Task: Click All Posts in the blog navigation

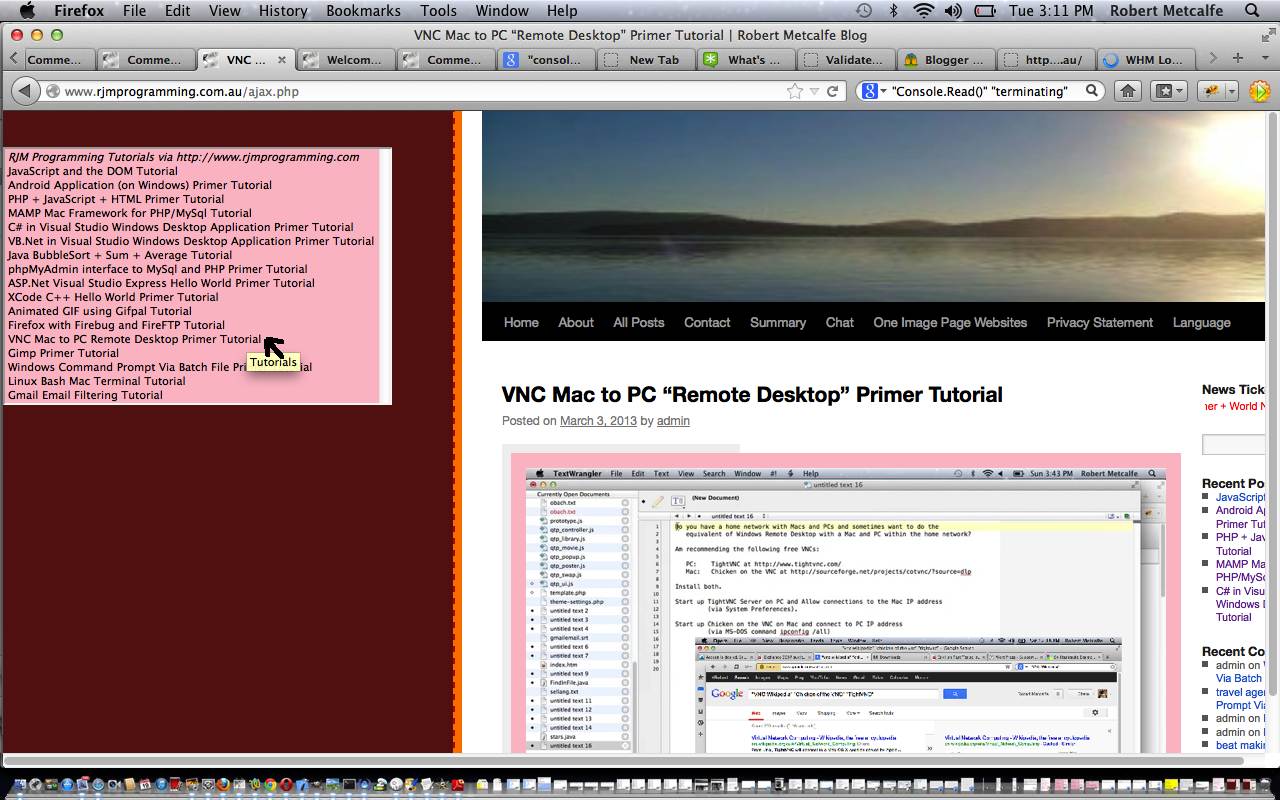Action: click(x=639, y=322)
